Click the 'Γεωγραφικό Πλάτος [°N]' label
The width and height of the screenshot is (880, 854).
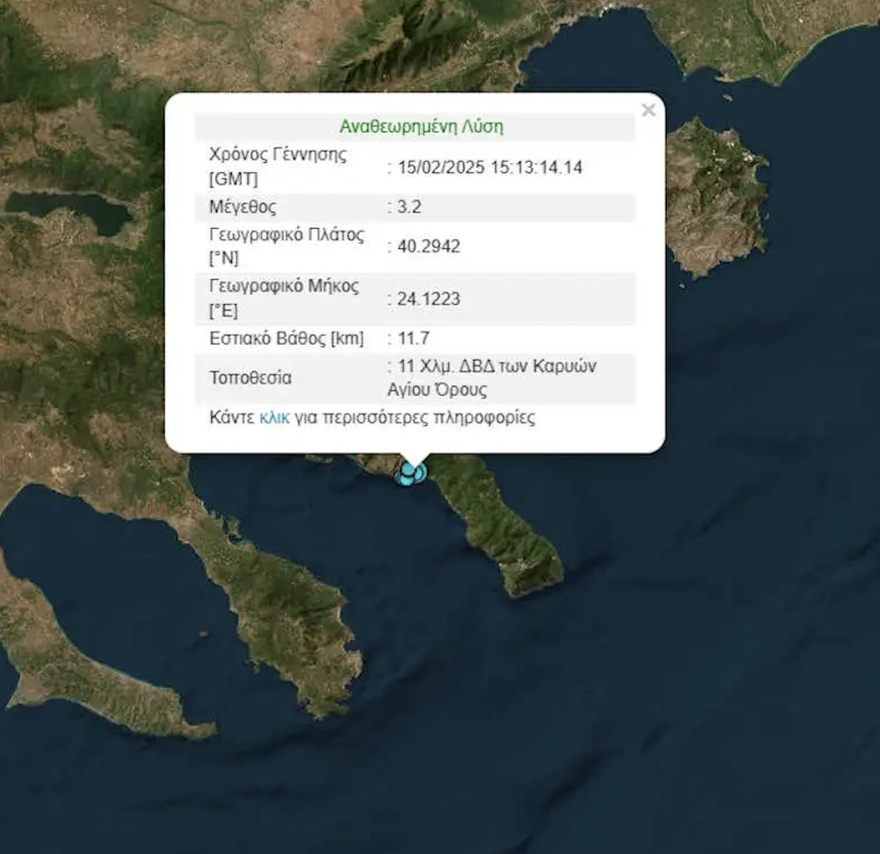pyautogui.click(x=287, y=247)
